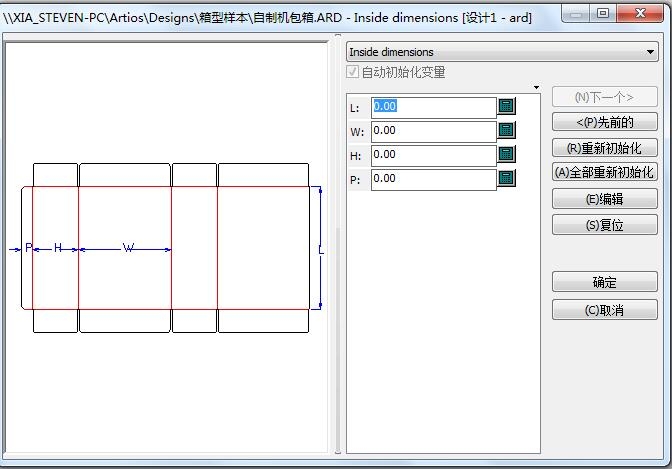Open calculator for the H dimension

click(x=506, y=154)
